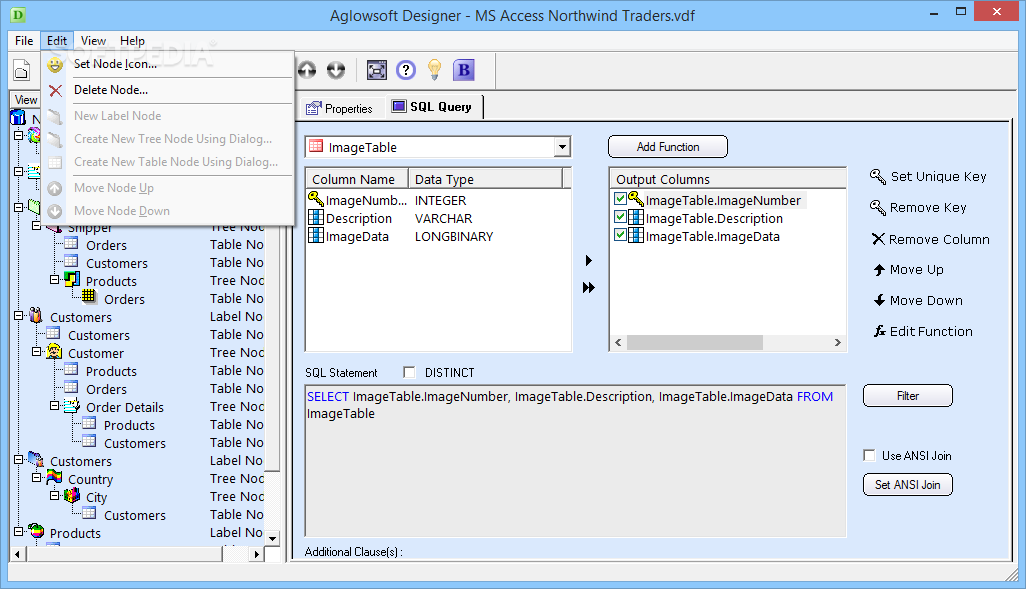Click the Filter button
This screenshot has height=589, width=1026.
[908, 396]
